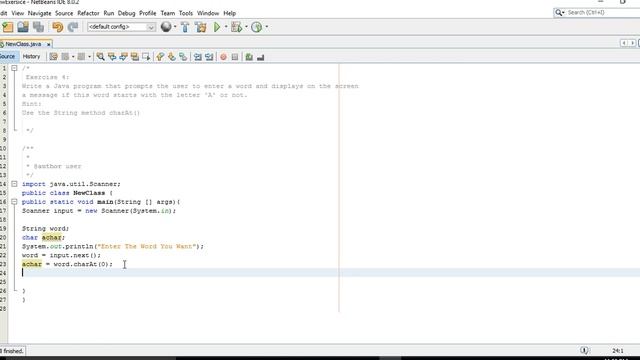Open the Window menu

[x=208, y=13]
